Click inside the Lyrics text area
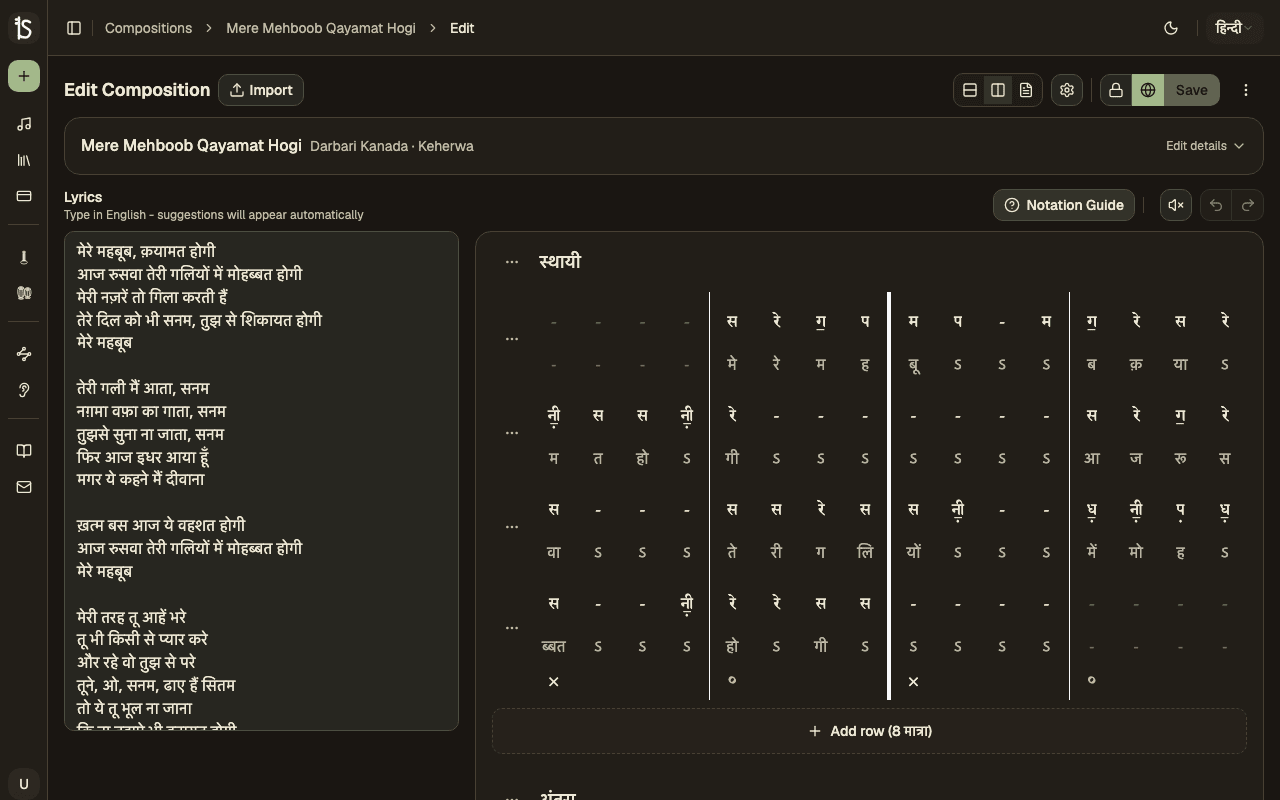The image size is (1280, 800). pyautogui.click(x=261, y=481)
